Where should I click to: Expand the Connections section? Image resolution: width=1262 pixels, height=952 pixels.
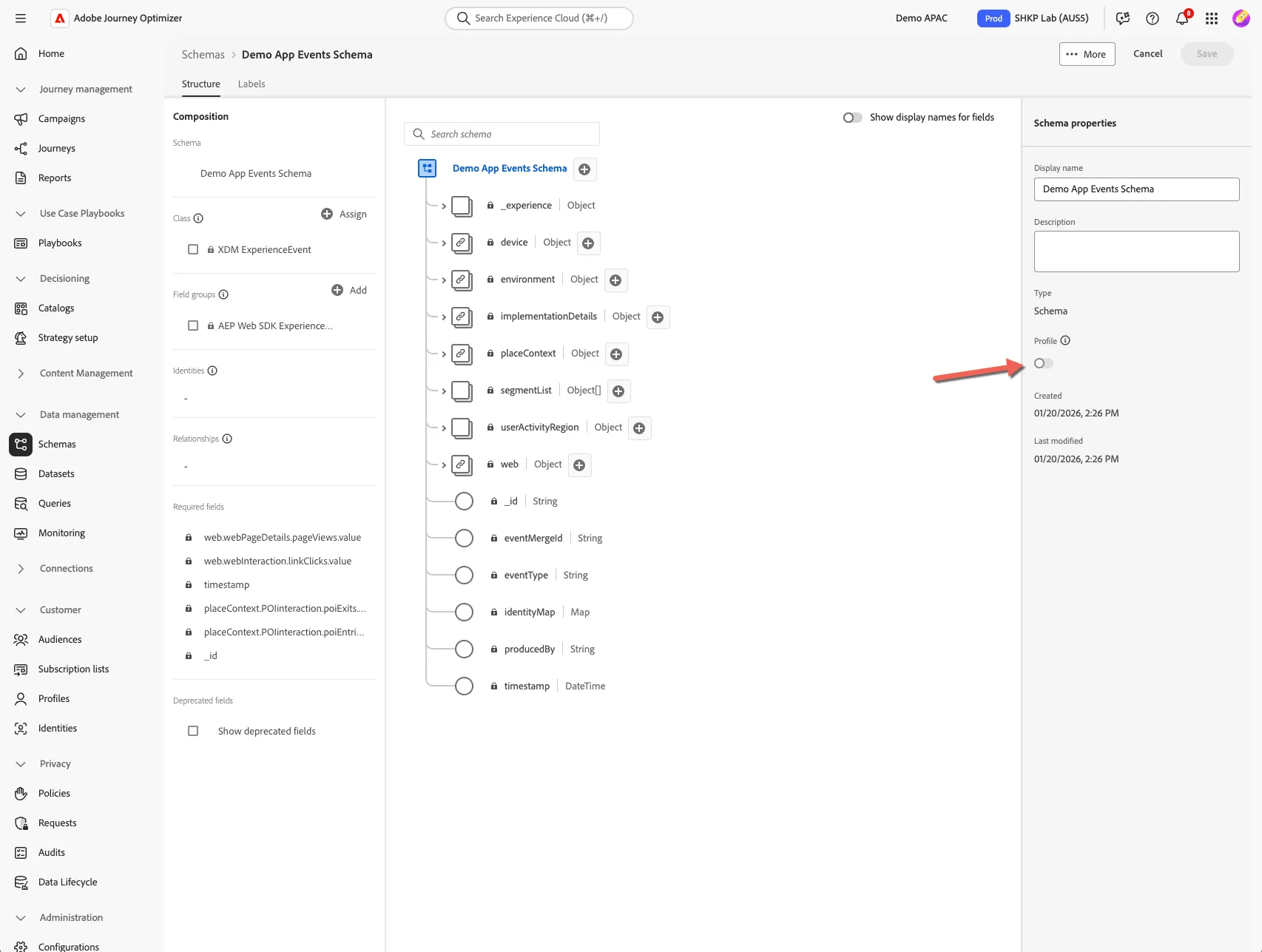[21, 569]
